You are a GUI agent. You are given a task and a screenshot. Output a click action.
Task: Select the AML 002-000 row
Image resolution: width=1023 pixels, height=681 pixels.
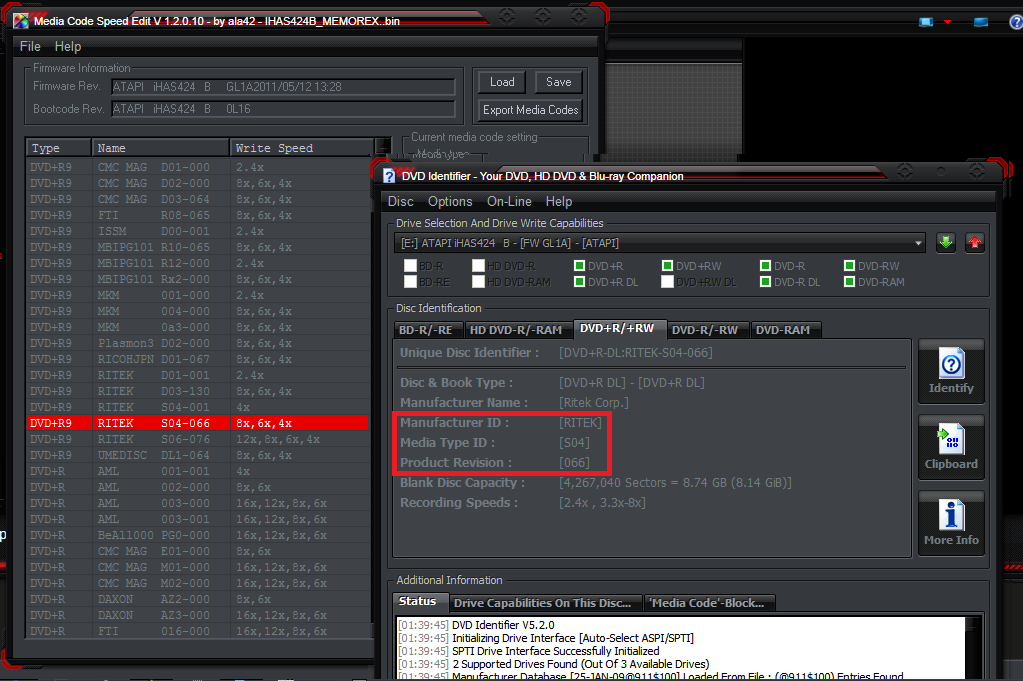coord(198,487)
